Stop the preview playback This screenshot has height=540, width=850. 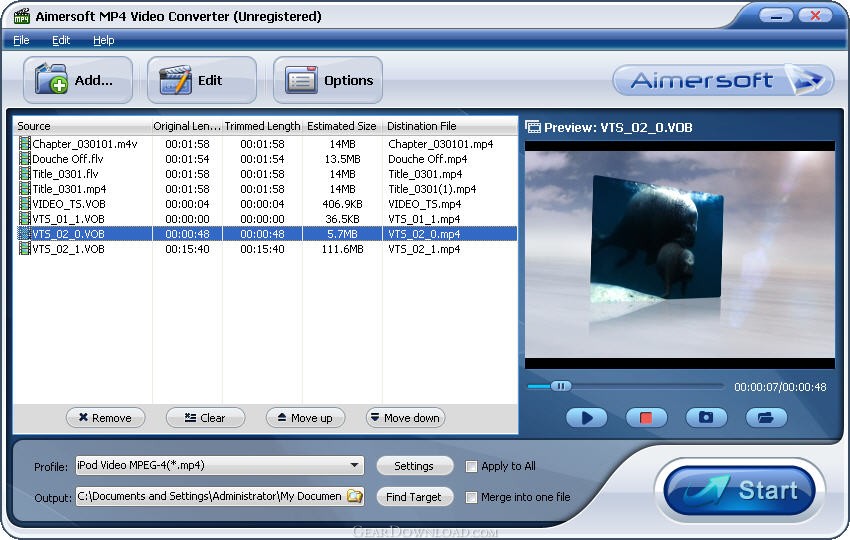(646, 417)
